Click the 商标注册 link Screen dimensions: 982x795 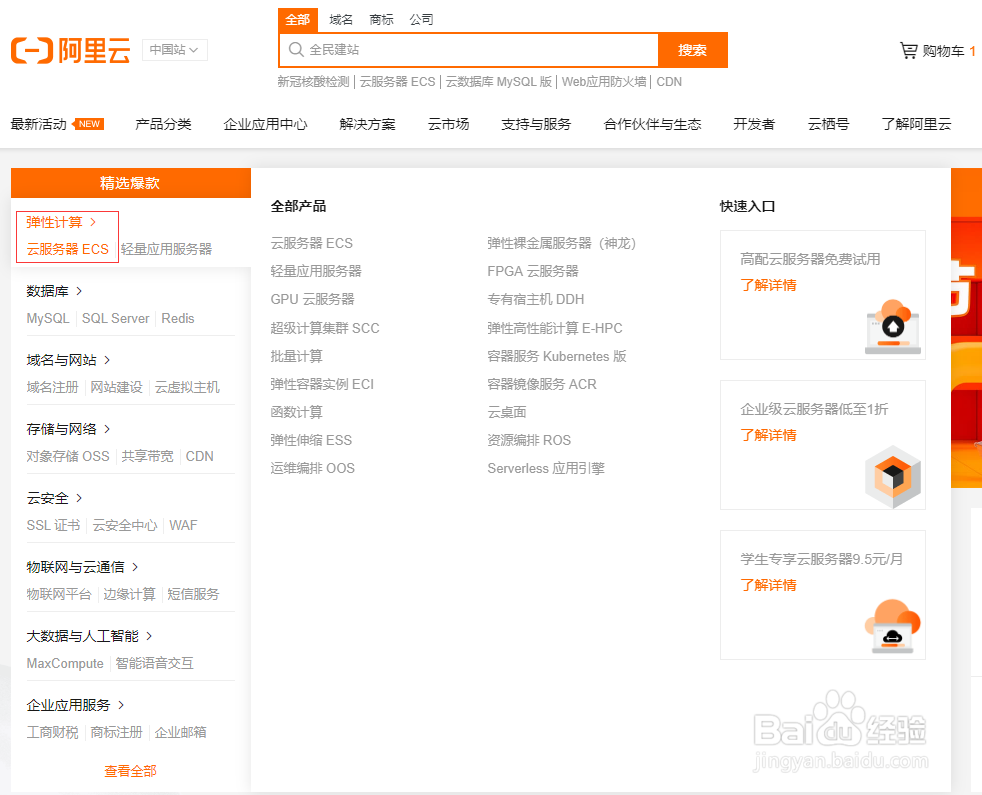point(116,732)
